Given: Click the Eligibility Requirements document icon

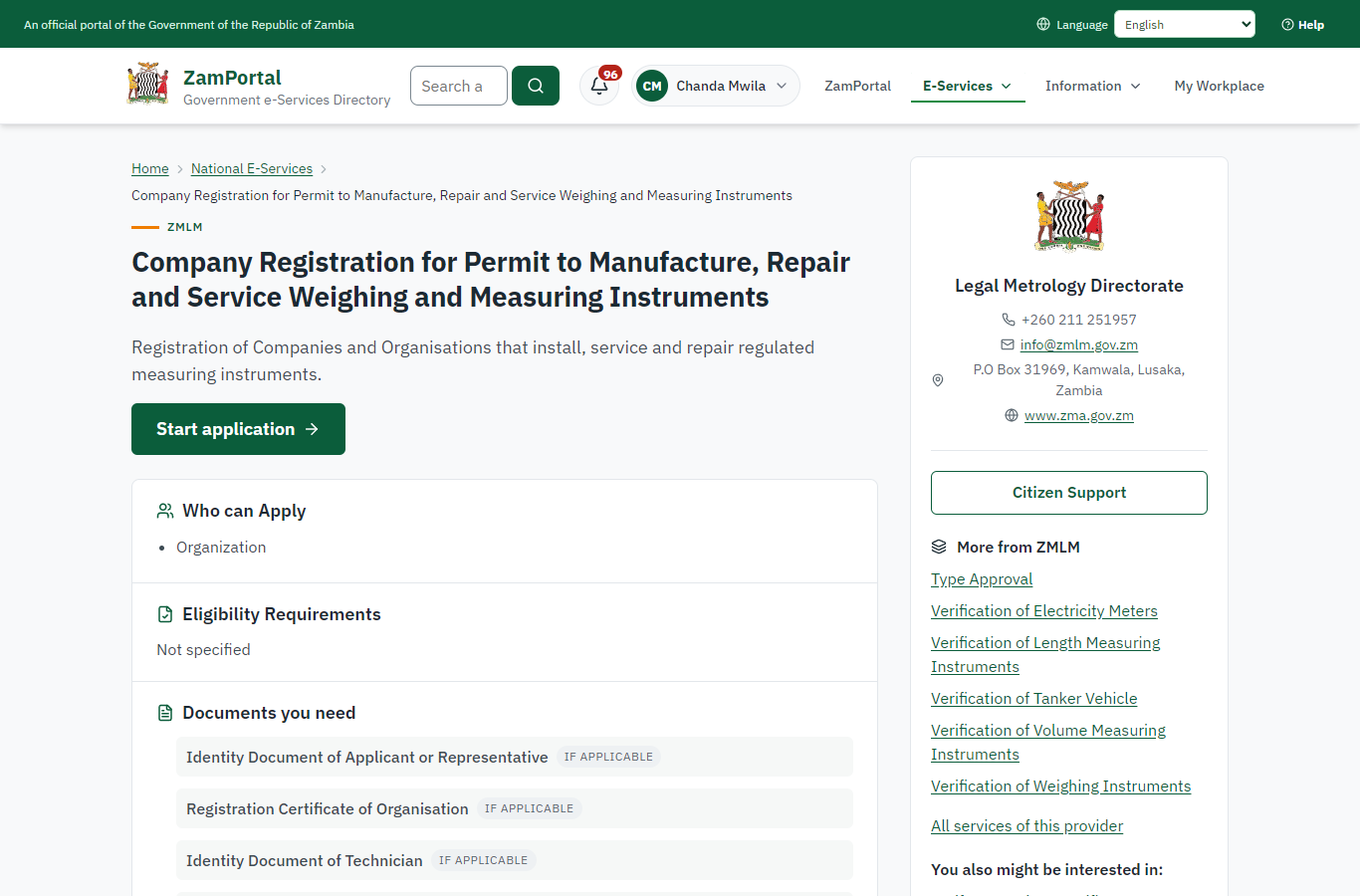Looking at the screenshot, I should coord(165,614).
